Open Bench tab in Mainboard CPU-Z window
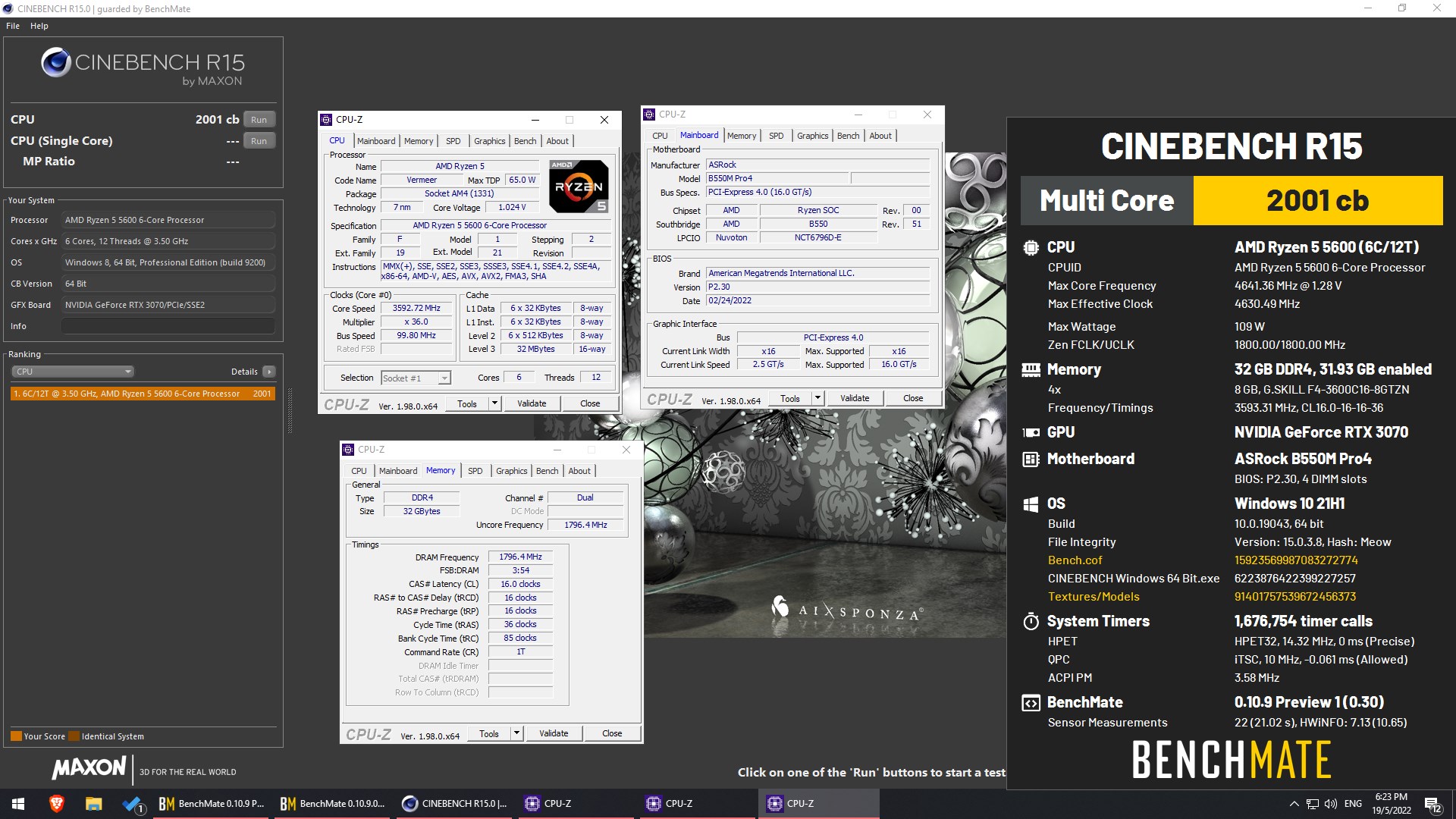 pyautogui.click(x=848, y=136)
